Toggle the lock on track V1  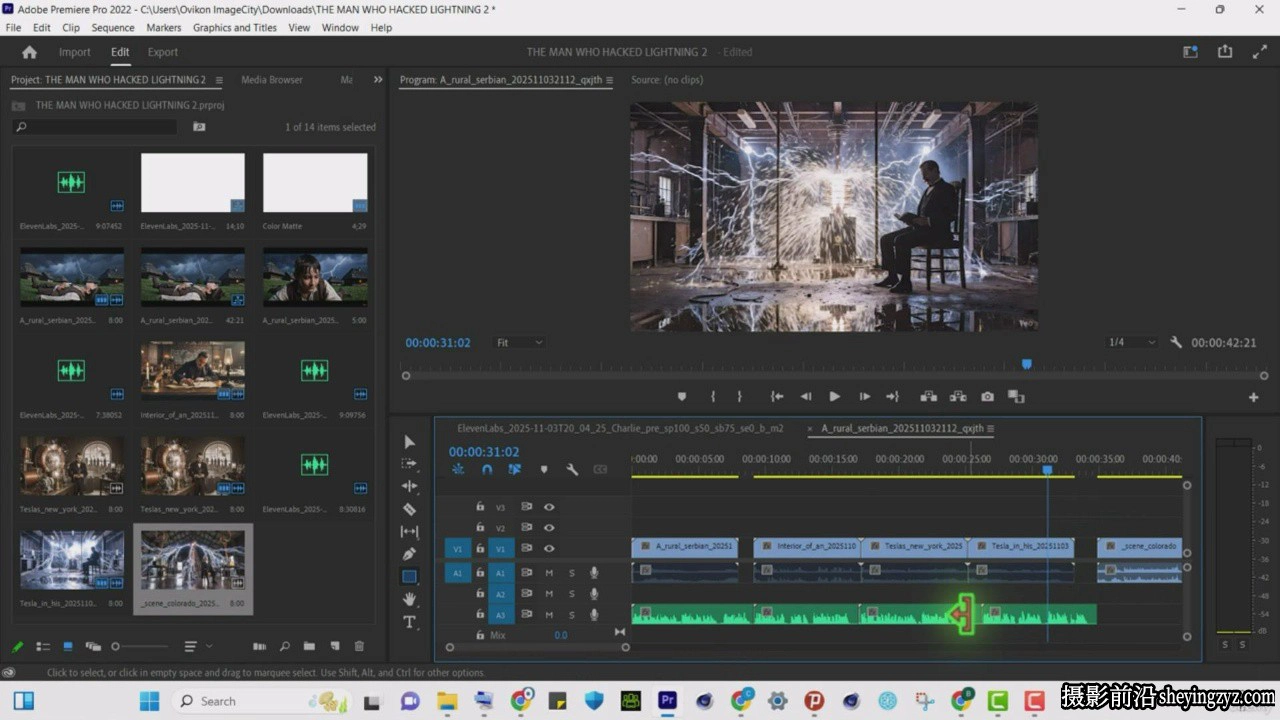pos(480,548)
